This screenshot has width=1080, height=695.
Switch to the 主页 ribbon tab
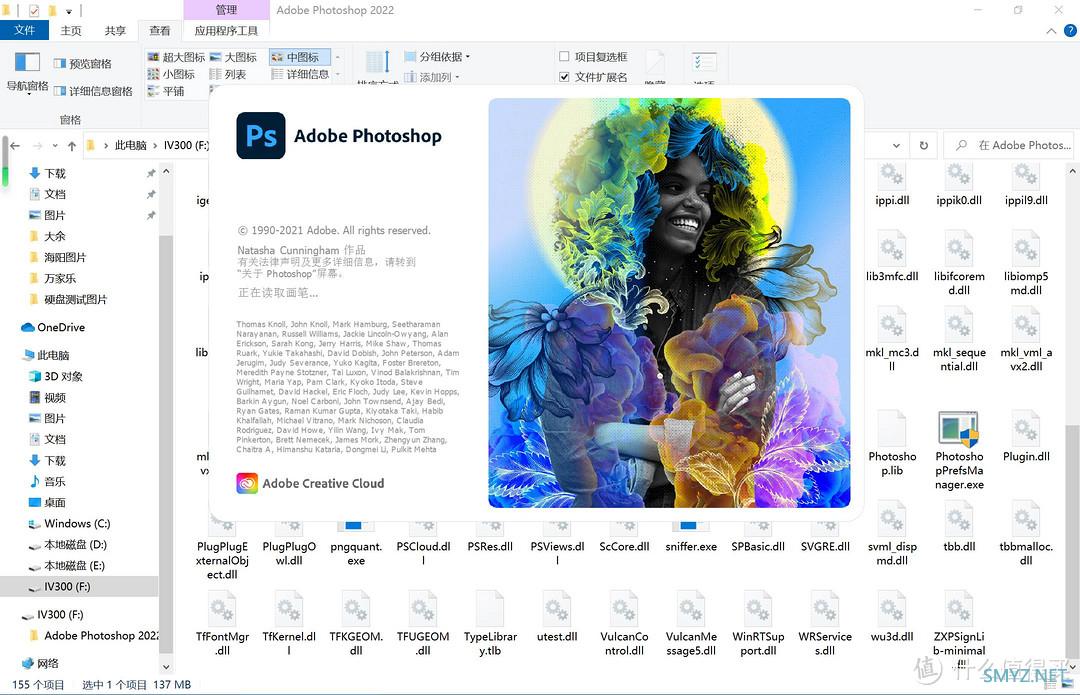click(71, 30)
